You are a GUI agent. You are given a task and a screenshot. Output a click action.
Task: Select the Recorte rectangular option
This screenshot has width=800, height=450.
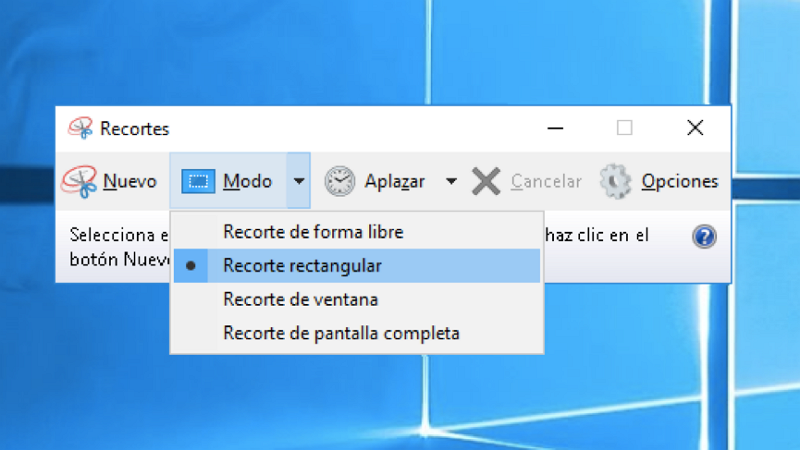coord(302,266)
